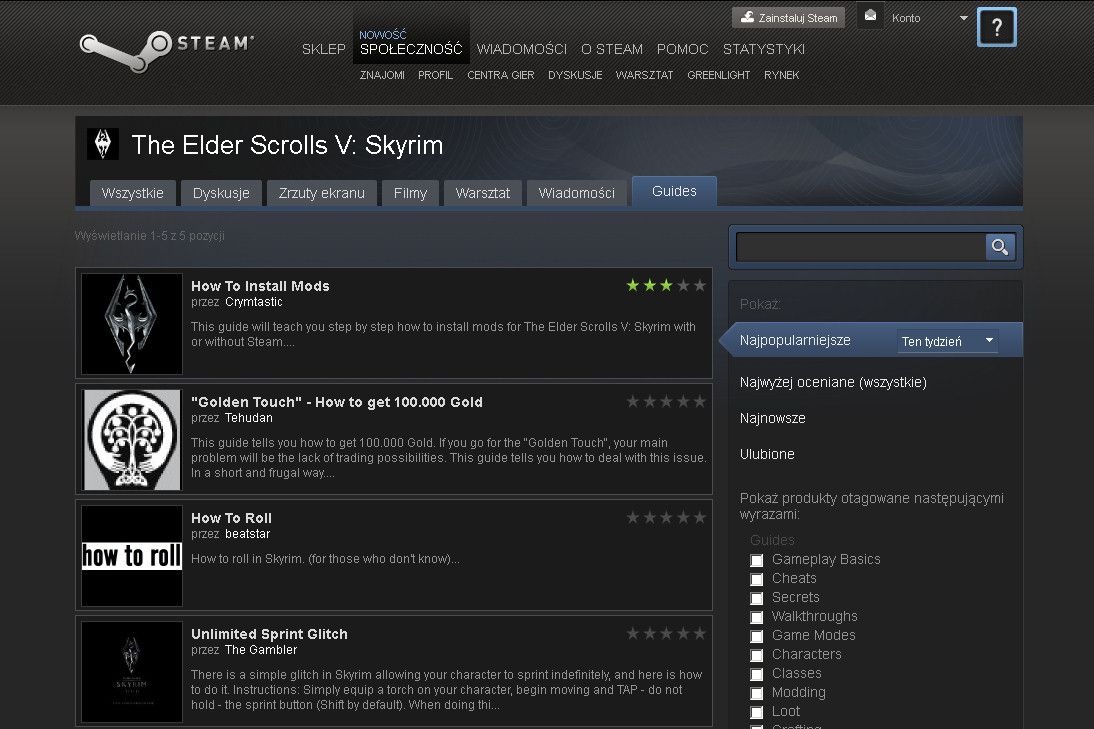Open the SPOŁECZNOŚĆ menu
Viewport: 1094px width, 729px height.
411,49
